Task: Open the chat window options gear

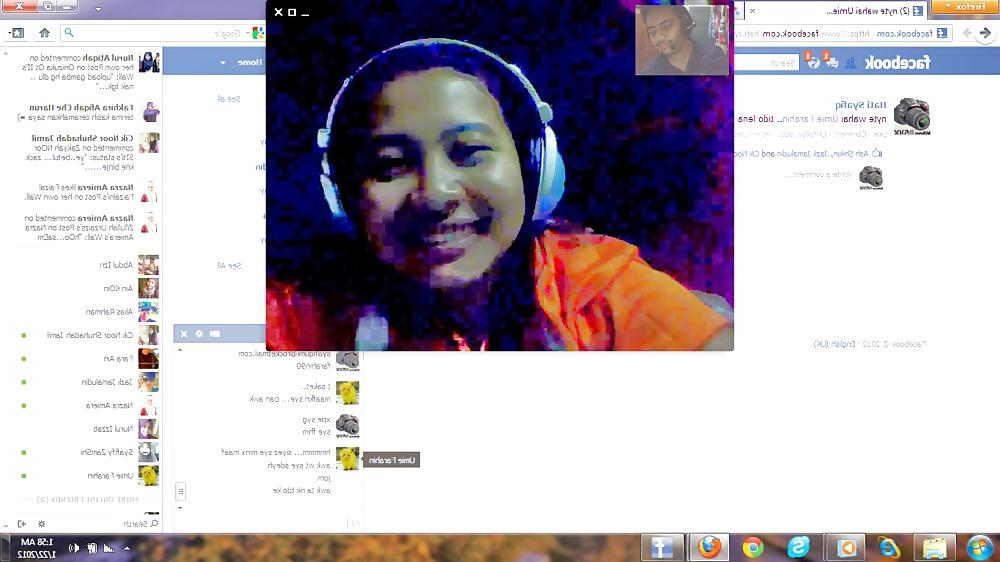Action: pyautogui.click(x=200, y=334)
